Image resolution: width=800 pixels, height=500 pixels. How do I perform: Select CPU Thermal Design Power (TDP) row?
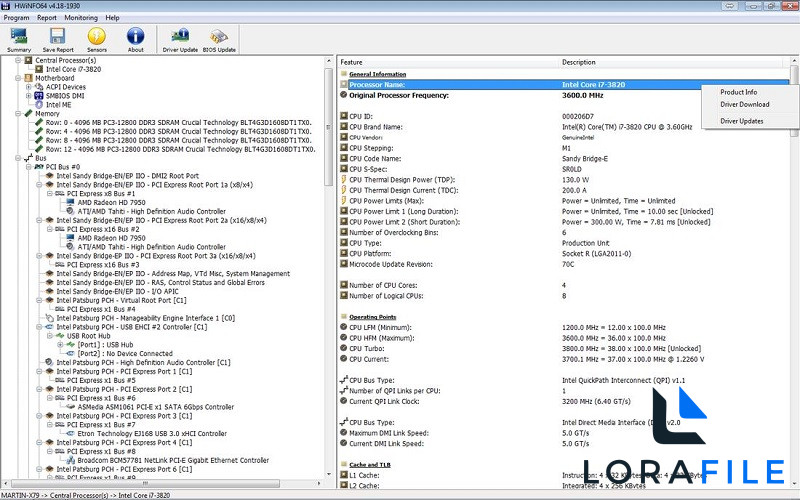point(564,180)
